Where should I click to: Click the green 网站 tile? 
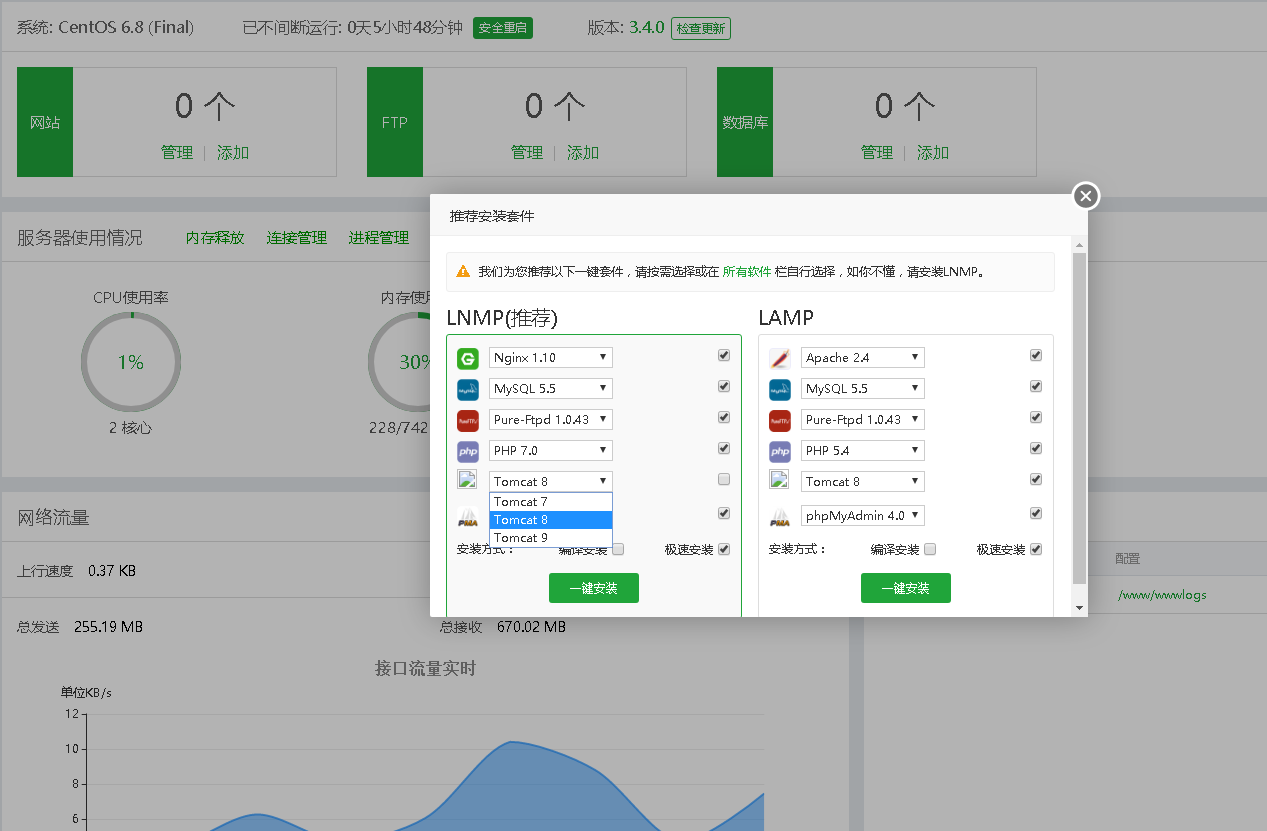45,122
